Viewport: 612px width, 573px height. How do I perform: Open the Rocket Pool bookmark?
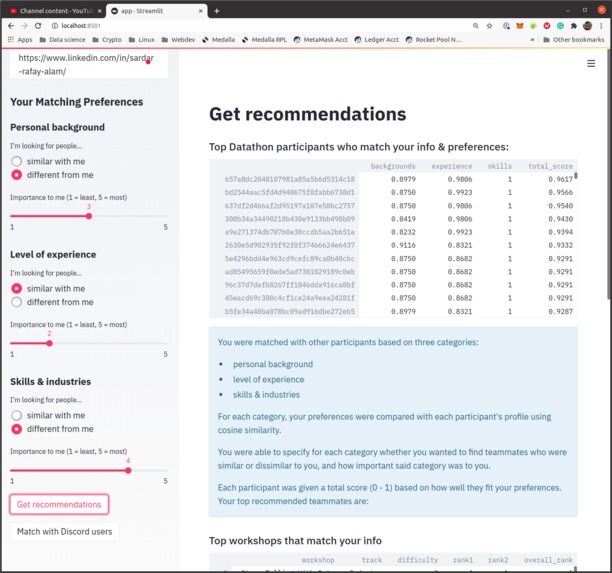point(434,39)
